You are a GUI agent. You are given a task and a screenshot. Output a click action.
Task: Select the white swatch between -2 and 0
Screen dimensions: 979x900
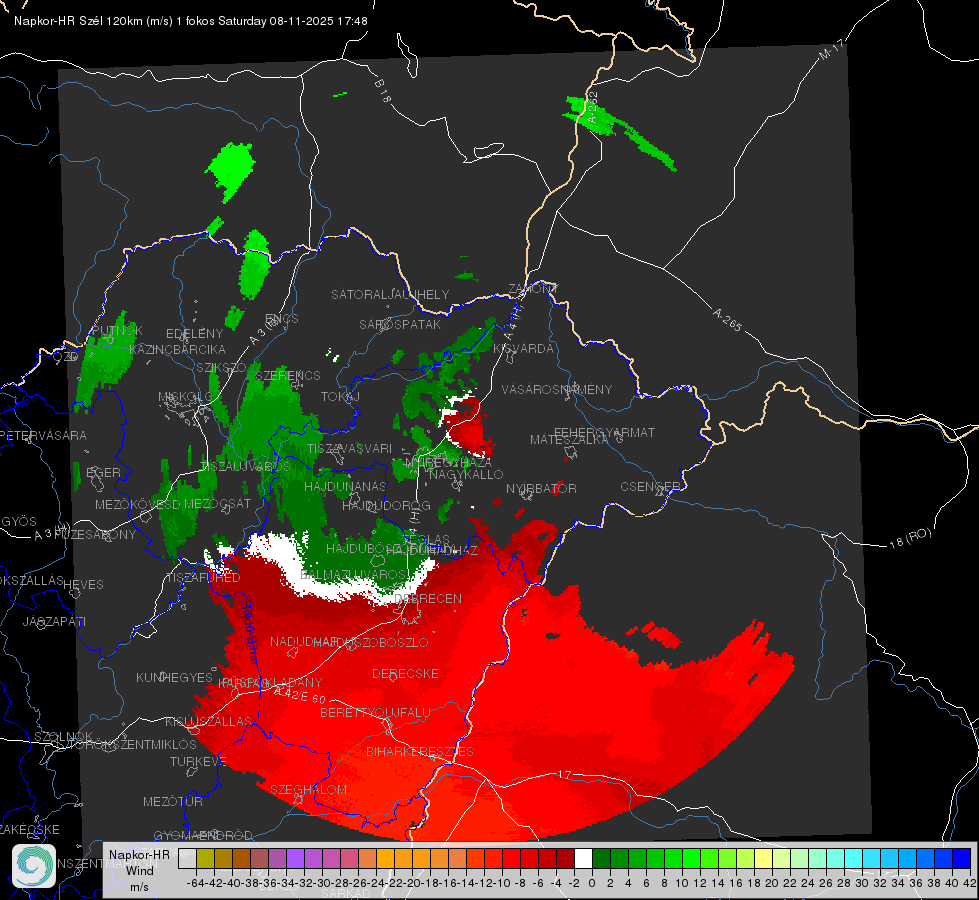pyautogui.click(x=583, y=859)
